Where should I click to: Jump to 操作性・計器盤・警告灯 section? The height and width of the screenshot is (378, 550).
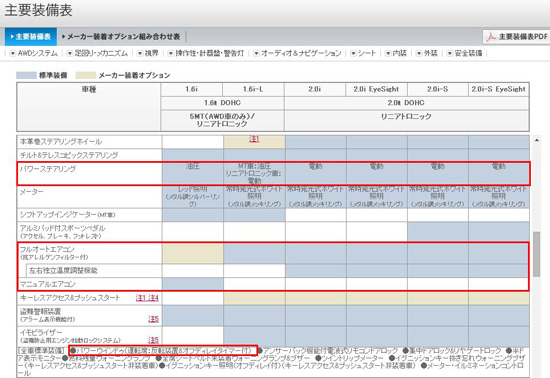coord(206,53)
